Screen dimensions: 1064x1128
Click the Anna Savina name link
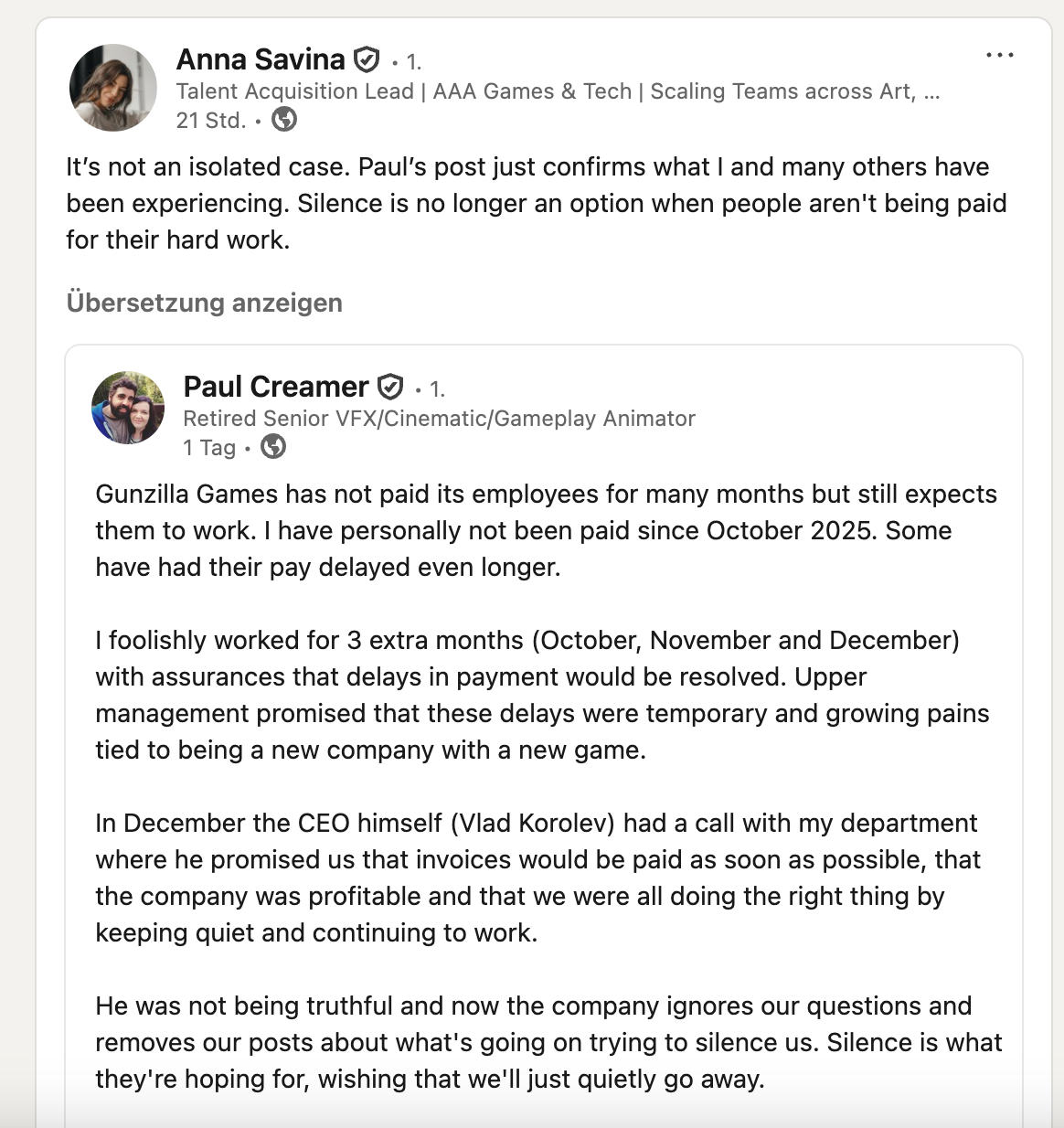[x=261, y=59]
